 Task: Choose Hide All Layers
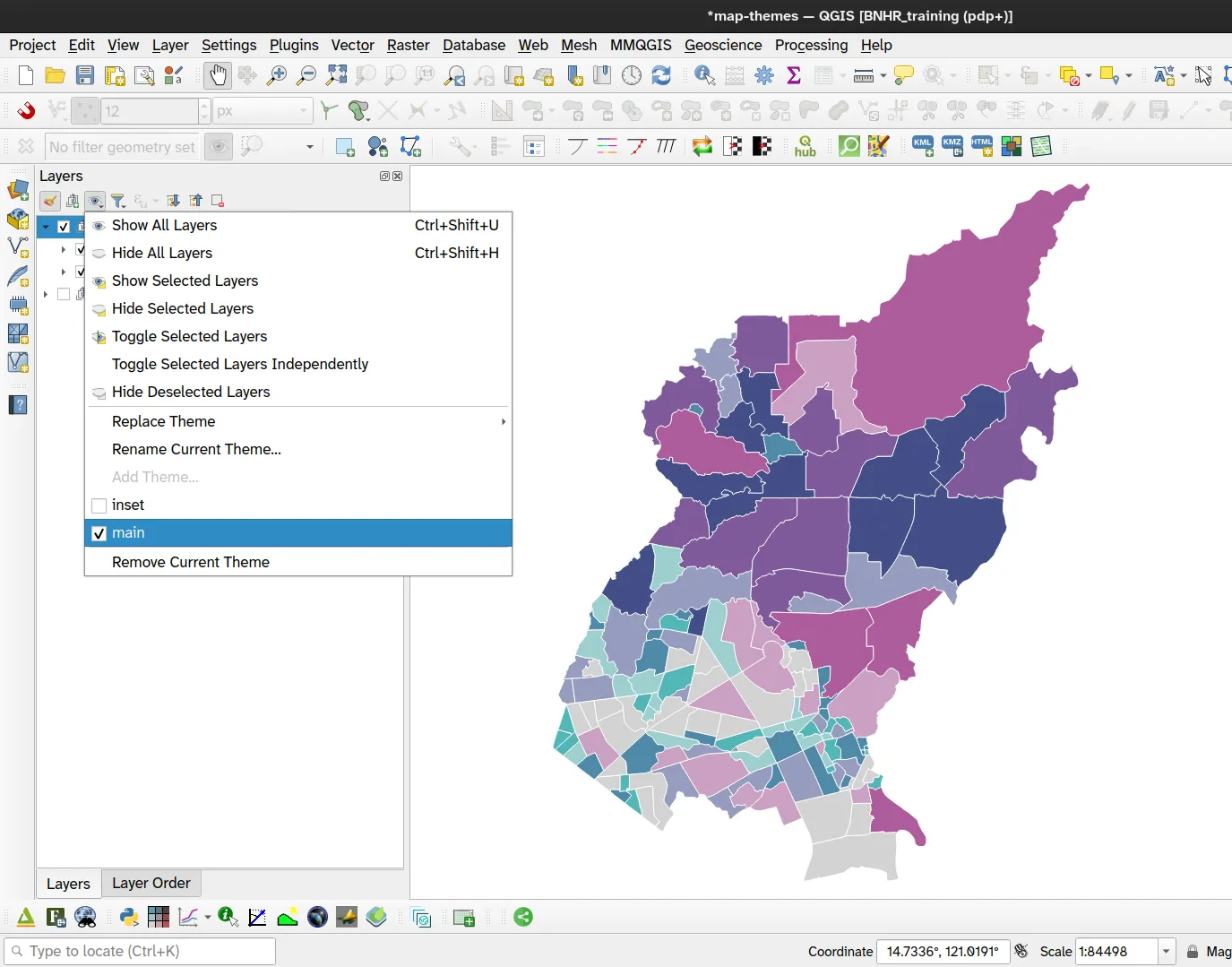(x=162, y=253)
